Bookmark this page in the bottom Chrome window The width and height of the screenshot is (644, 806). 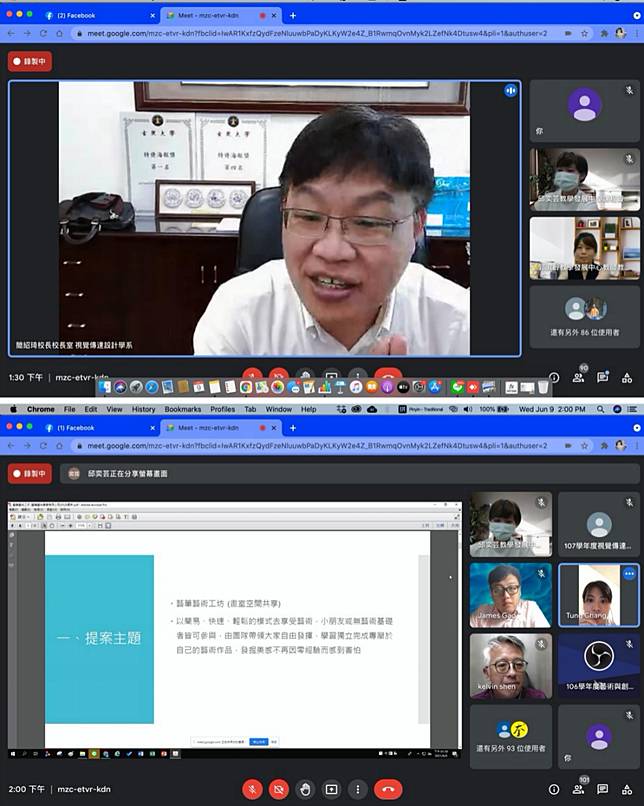[x=584, y=446]
